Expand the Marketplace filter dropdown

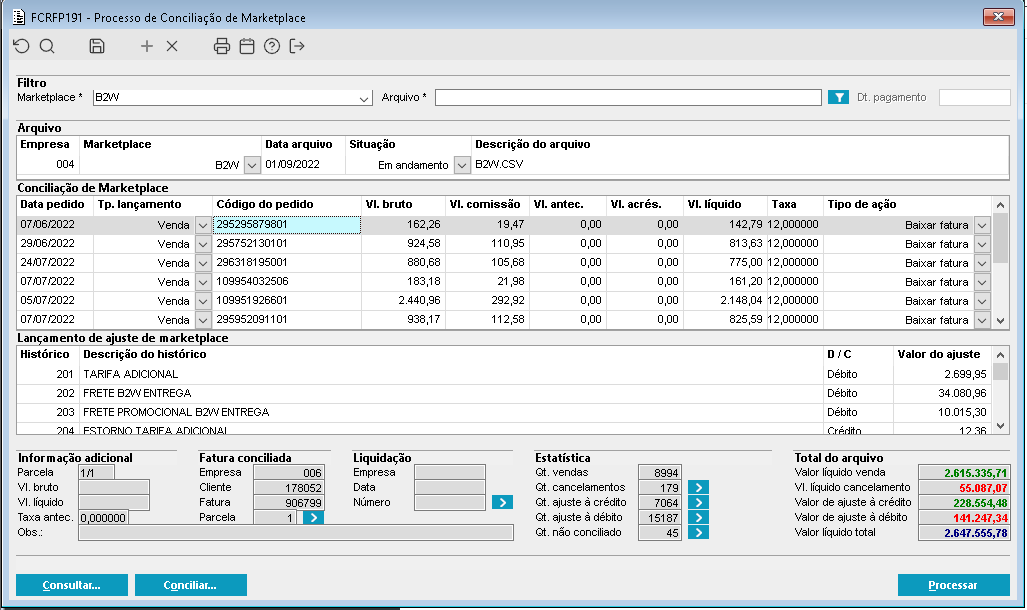click(364, 98)
